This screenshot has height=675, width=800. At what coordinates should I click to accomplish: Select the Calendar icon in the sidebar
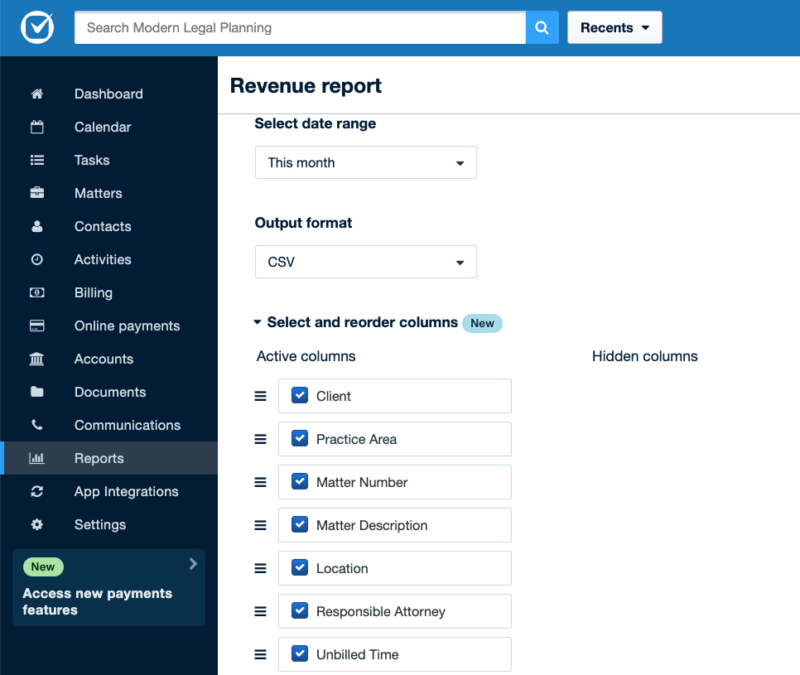[36, 127]
